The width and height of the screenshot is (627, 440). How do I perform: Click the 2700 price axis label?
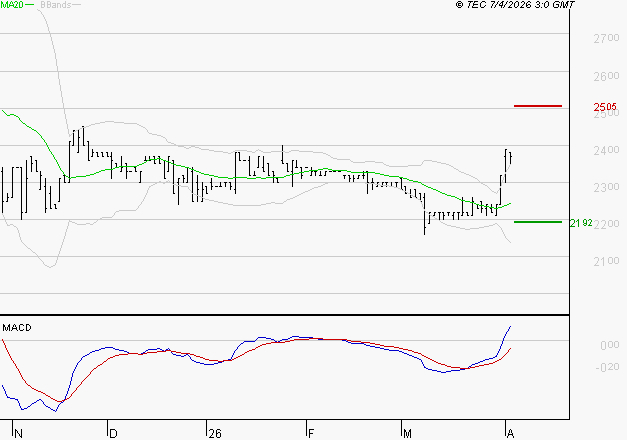[x=606, y=38]
